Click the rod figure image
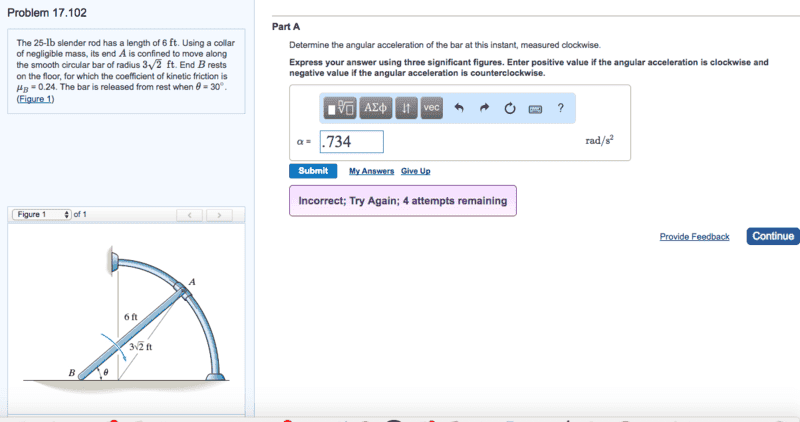Screen dimensions: 800x422 tap(126, 319)
